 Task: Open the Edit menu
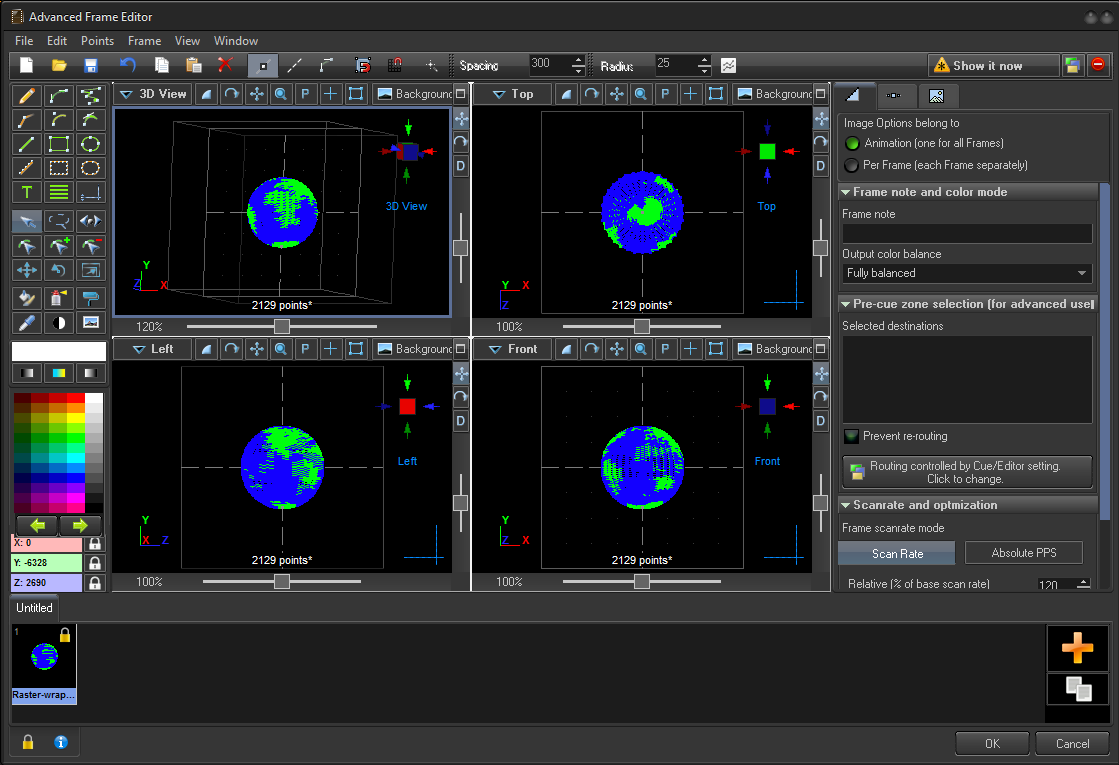[x=57, y=41]
